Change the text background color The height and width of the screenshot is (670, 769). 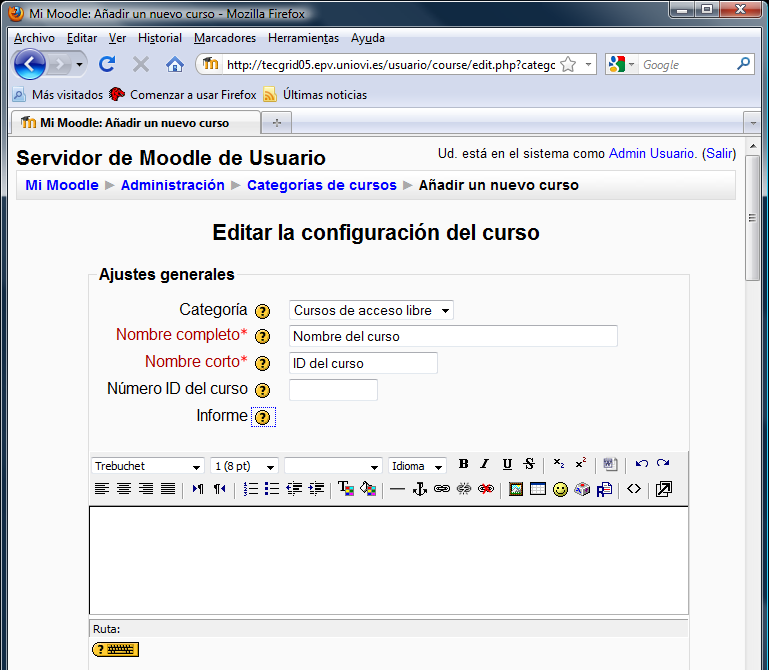tap(368, 489)
